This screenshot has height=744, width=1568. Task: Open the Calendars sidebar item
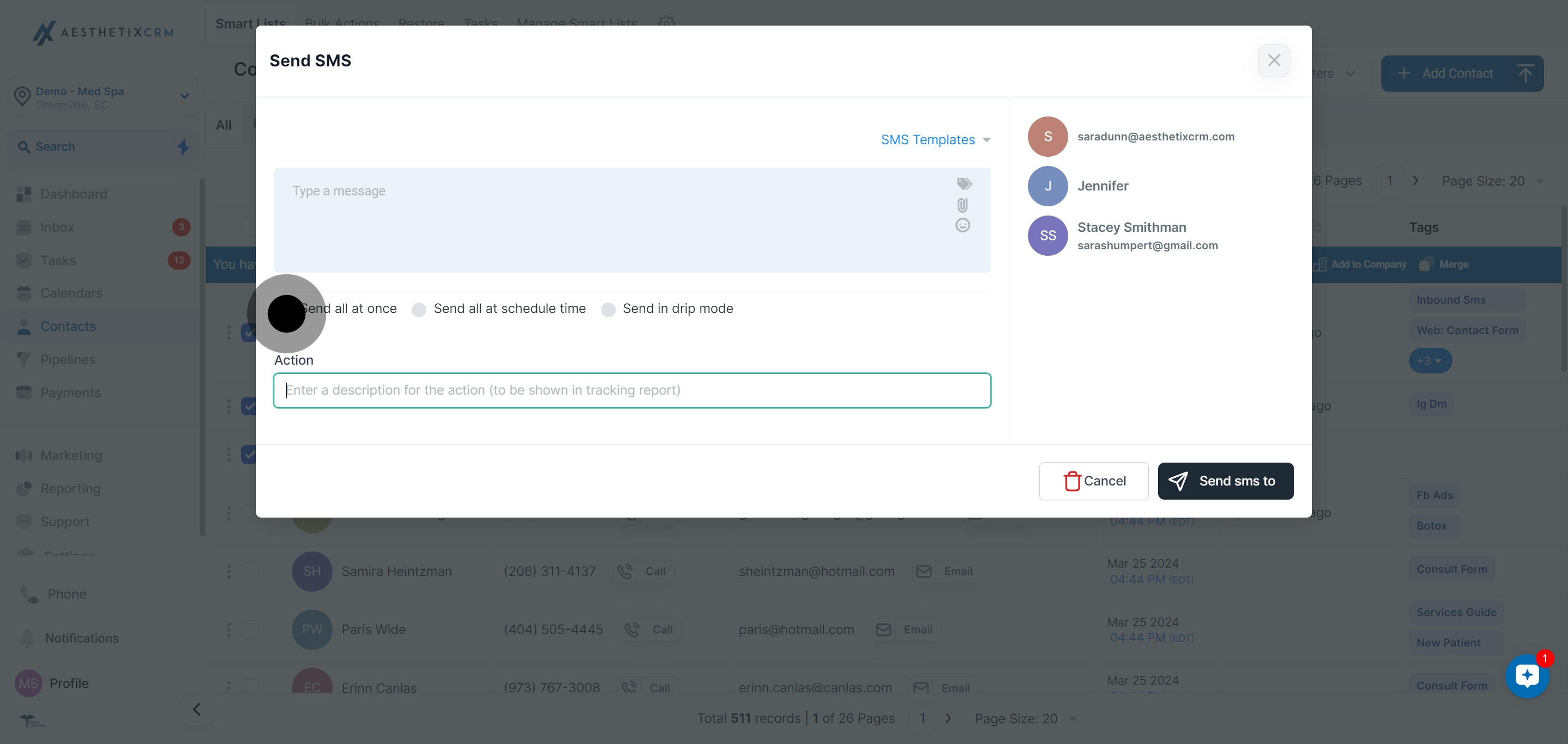71,293
